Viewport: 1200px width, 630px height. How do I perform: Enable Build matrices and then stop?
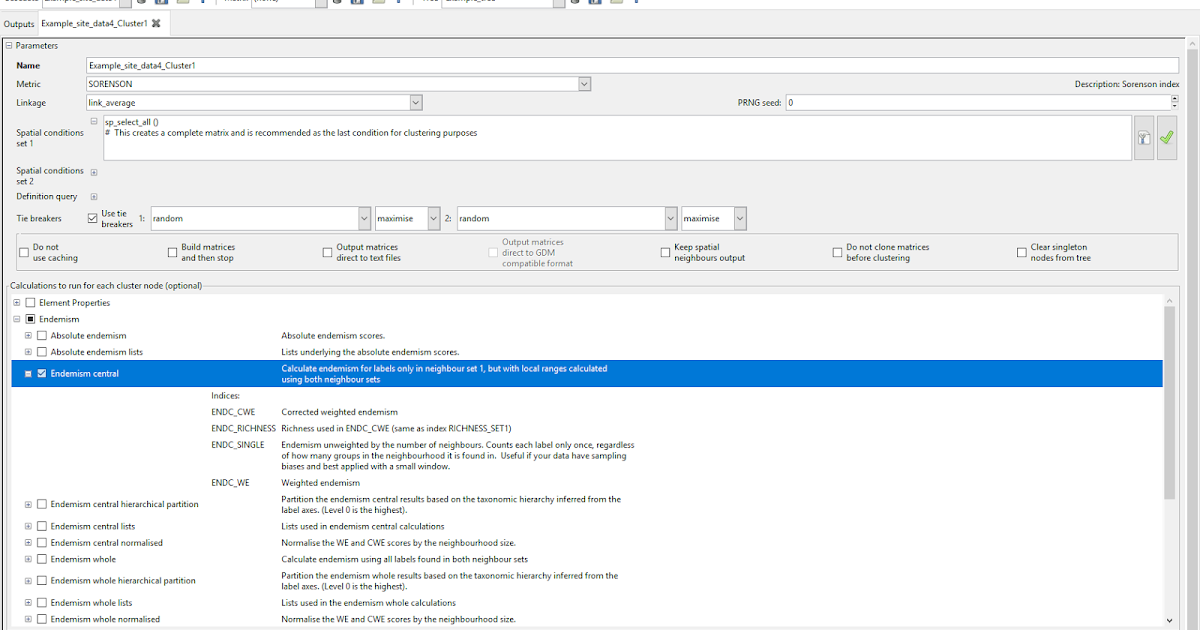coord(172,252)
